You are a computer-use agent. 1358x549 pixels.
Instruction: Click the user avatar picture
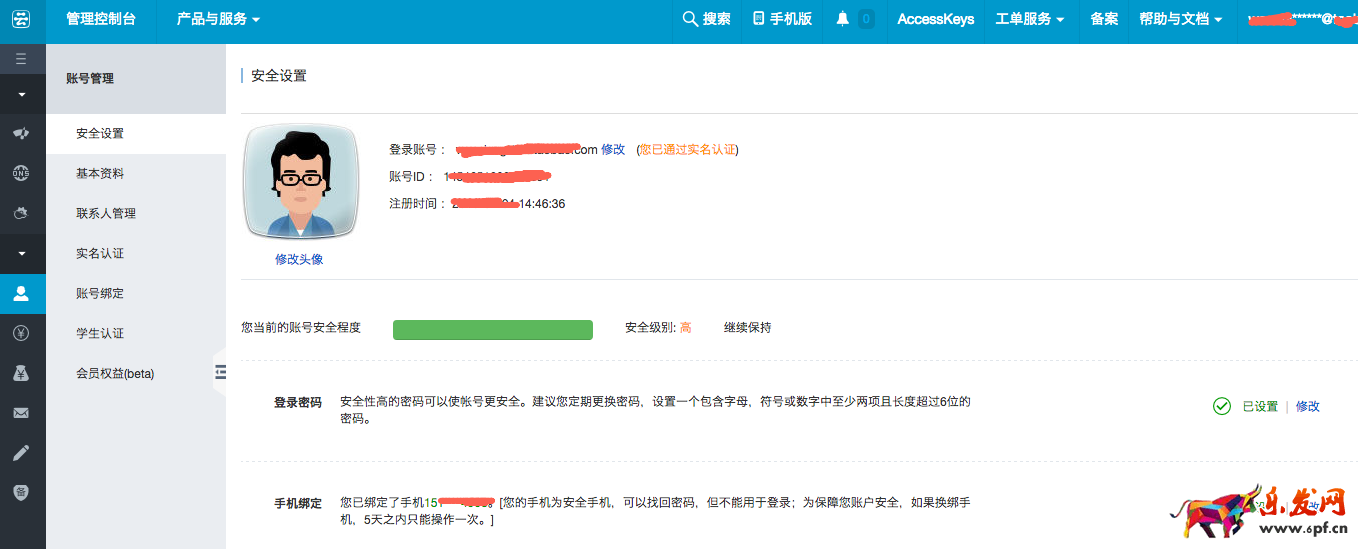click(x=300, y=182)
